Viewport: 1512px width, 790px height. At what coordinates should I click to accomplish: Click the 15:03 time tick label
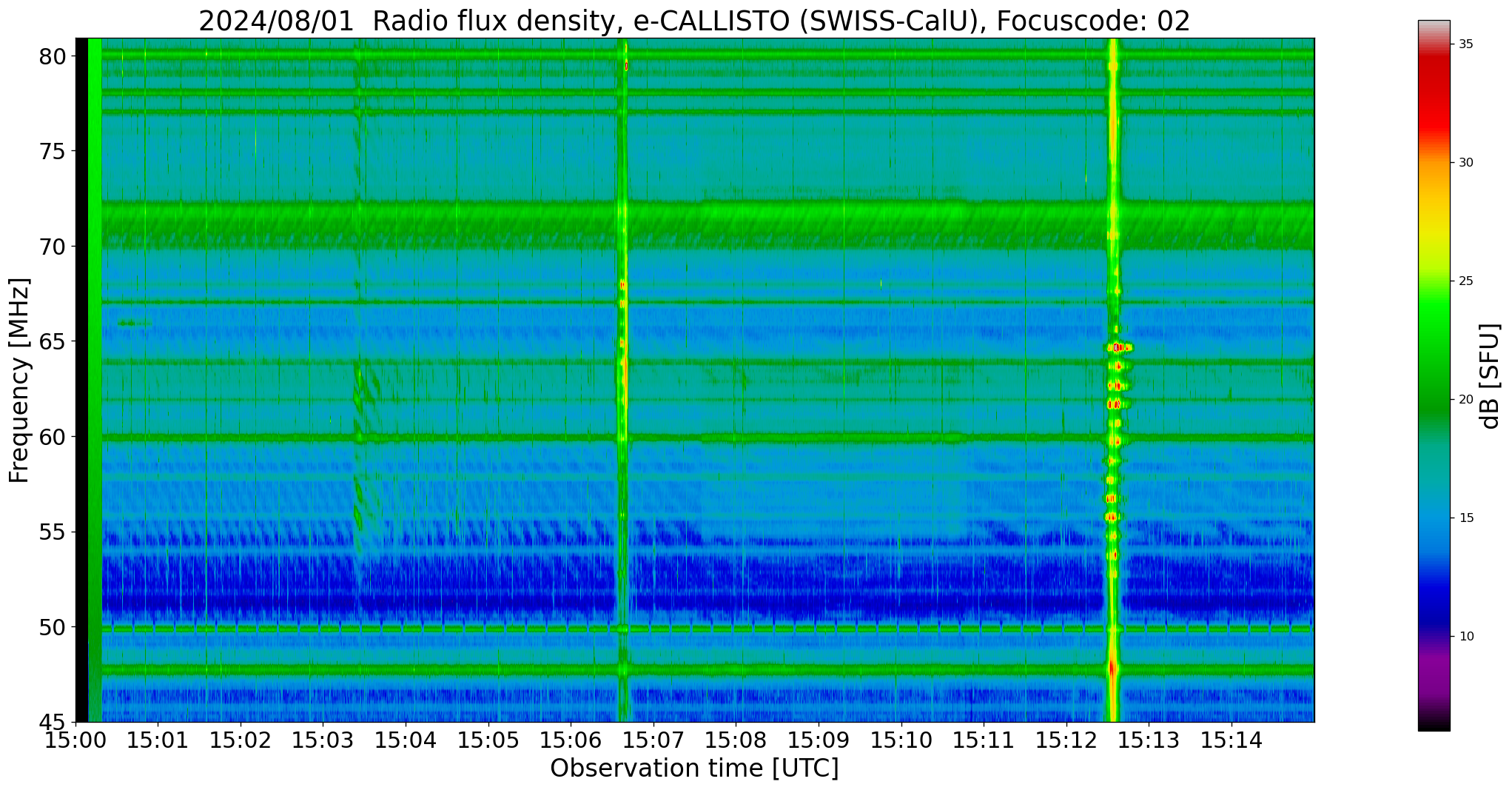coord(323,740)
